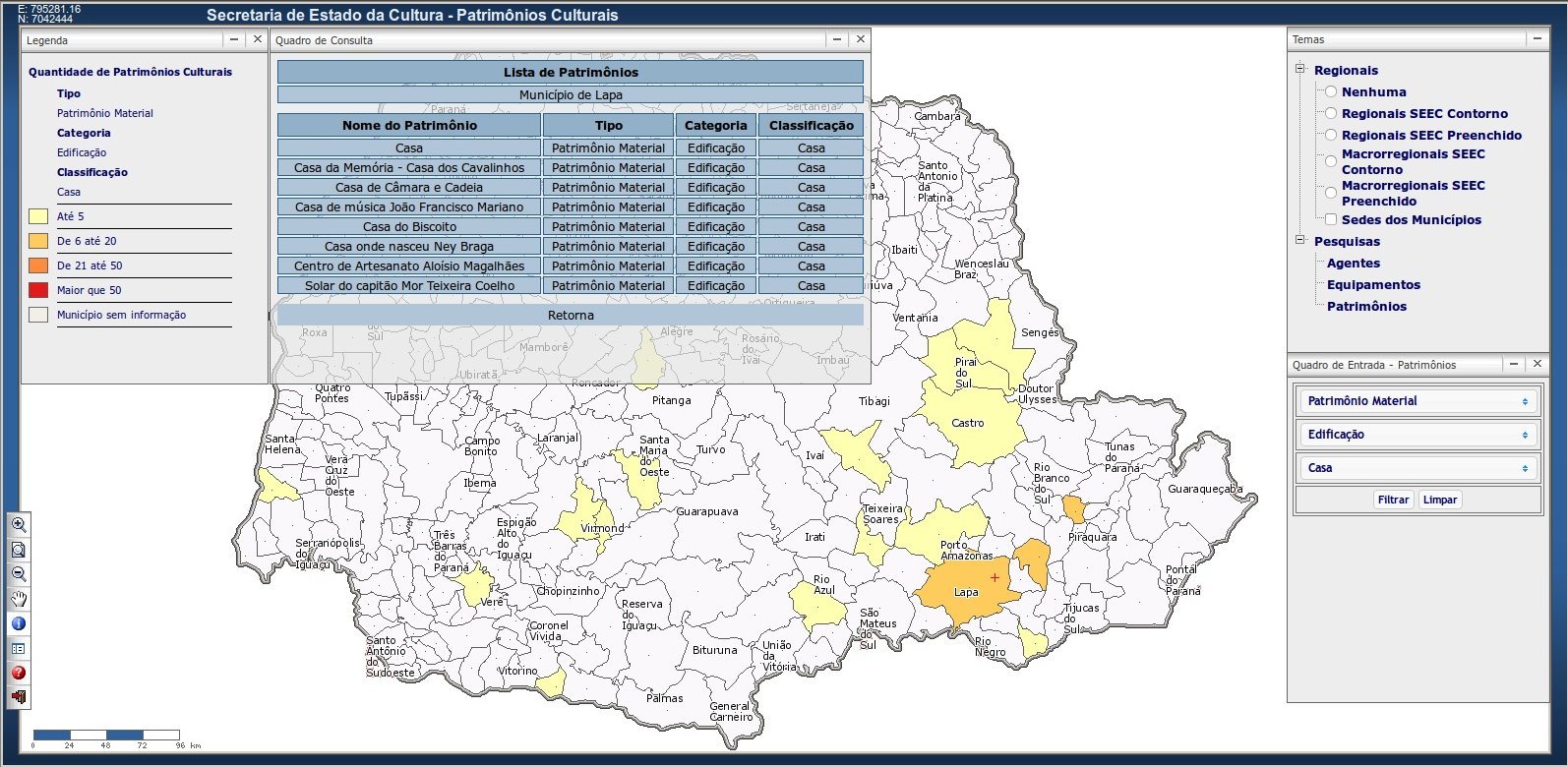Image resolution: width=1568 pixels, height=767 pixels.
Task: Click the red 'Maior que 50' legend swatch
Action: (x=38, y=290)
